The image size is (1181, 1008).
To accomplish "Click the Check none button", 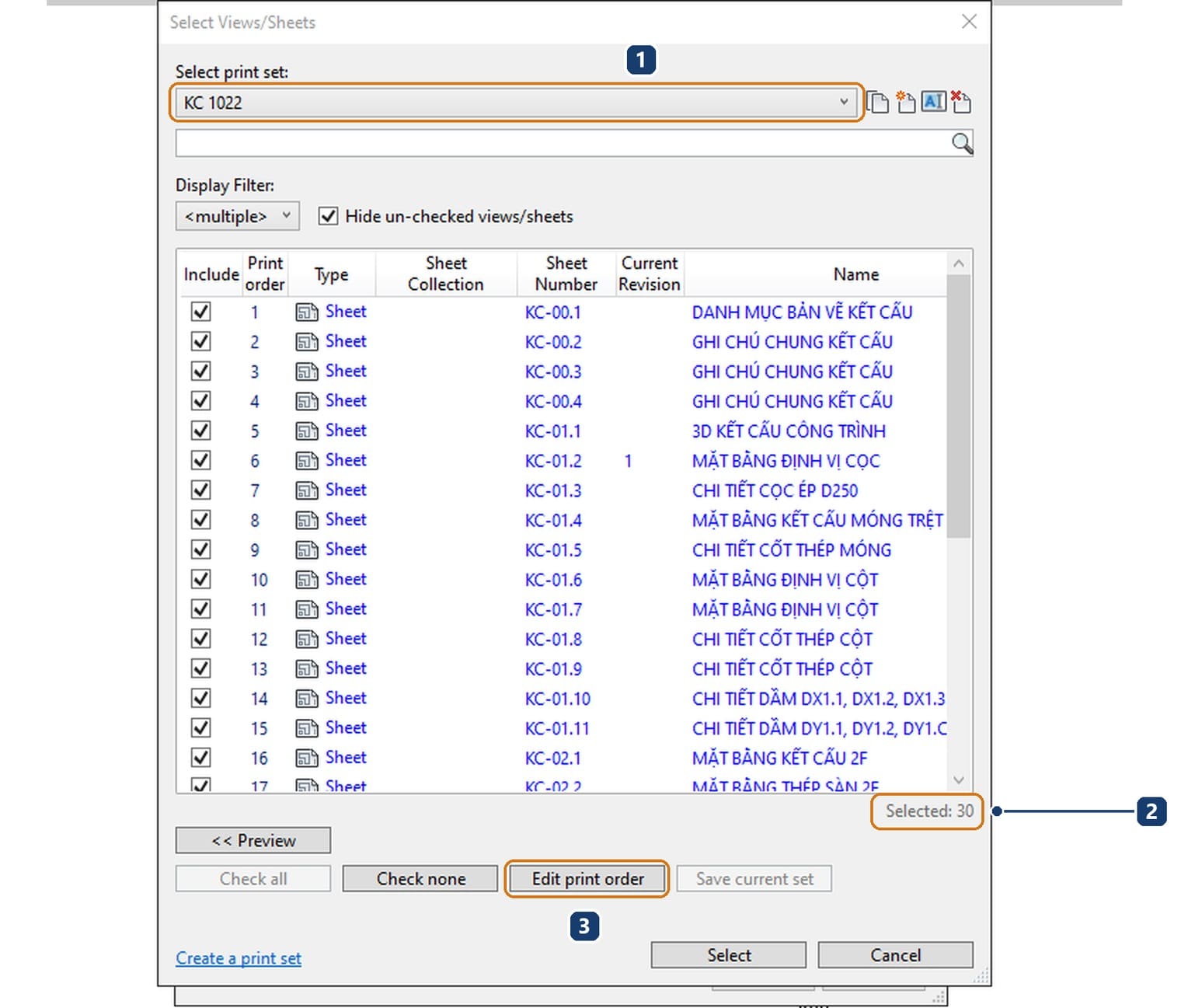I will (x=420, y=878).
